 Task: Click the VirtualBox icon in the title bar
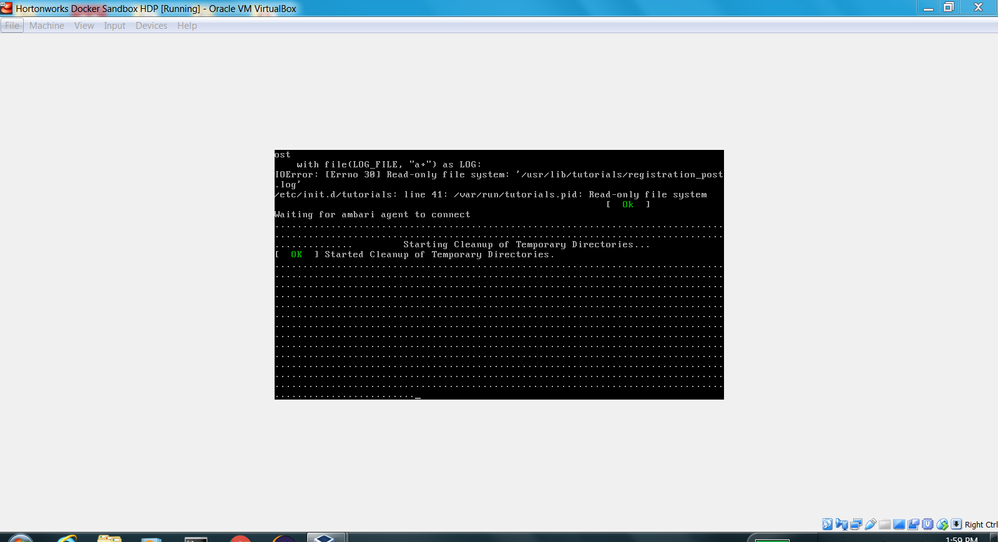tap(6, 8)
